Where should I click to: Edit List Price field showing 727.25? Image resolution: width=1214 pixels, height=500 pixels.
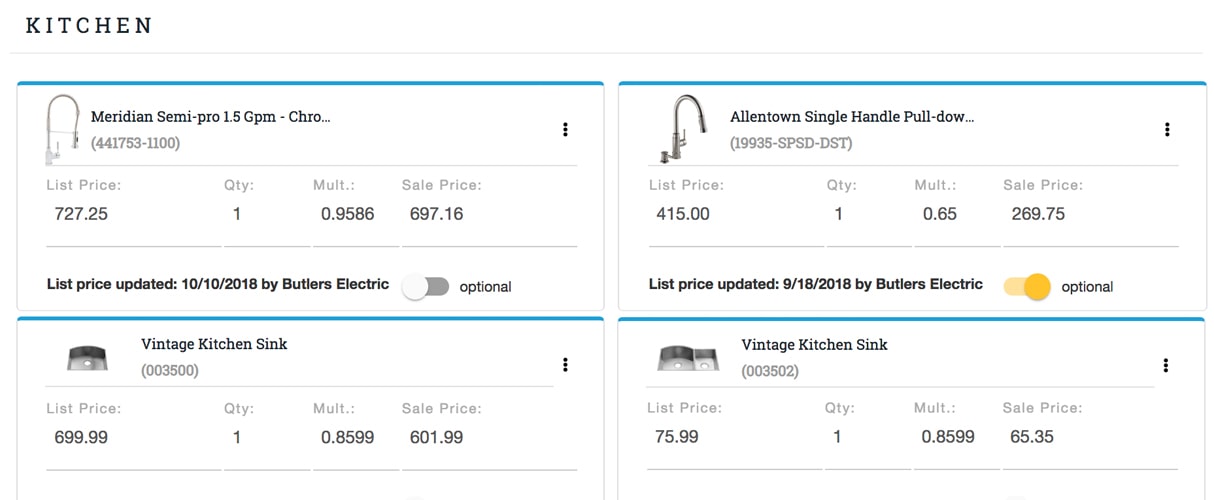[x=133, y=215]
